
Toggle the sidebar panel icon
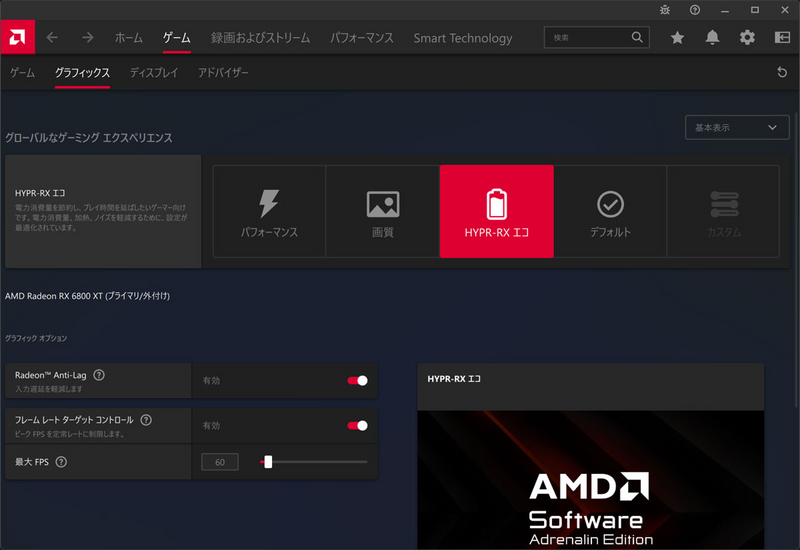point(782,37)
